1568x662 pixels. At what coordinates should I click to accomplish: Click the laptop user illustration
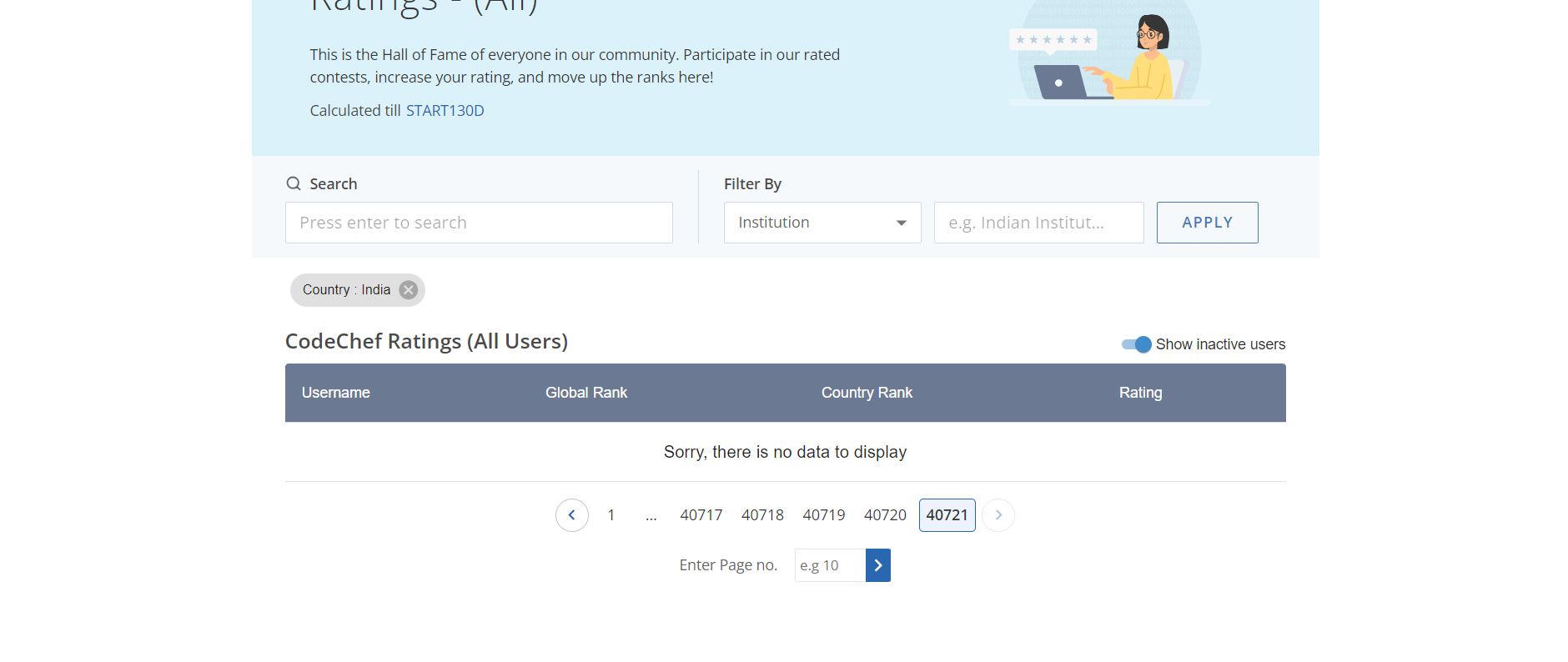[1109, 53]
